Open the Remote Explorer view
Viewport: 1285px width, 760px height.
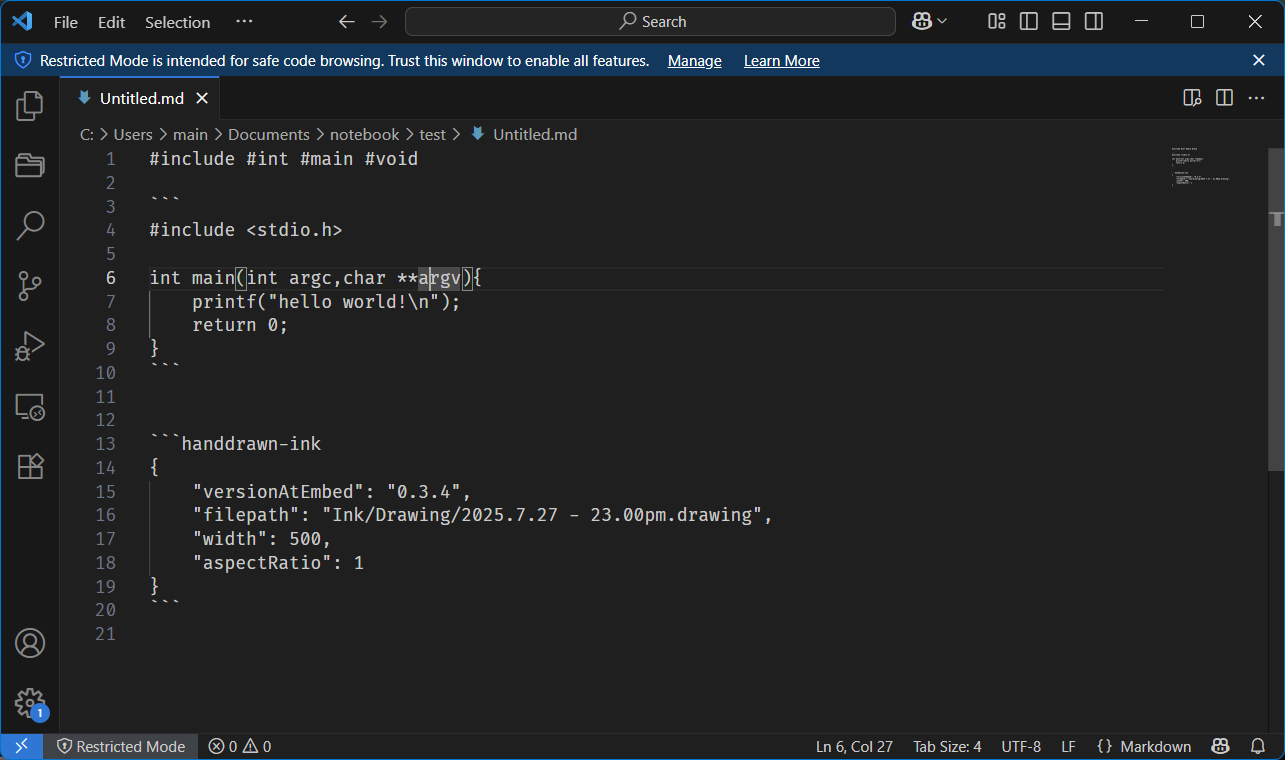tap(30, 407)
